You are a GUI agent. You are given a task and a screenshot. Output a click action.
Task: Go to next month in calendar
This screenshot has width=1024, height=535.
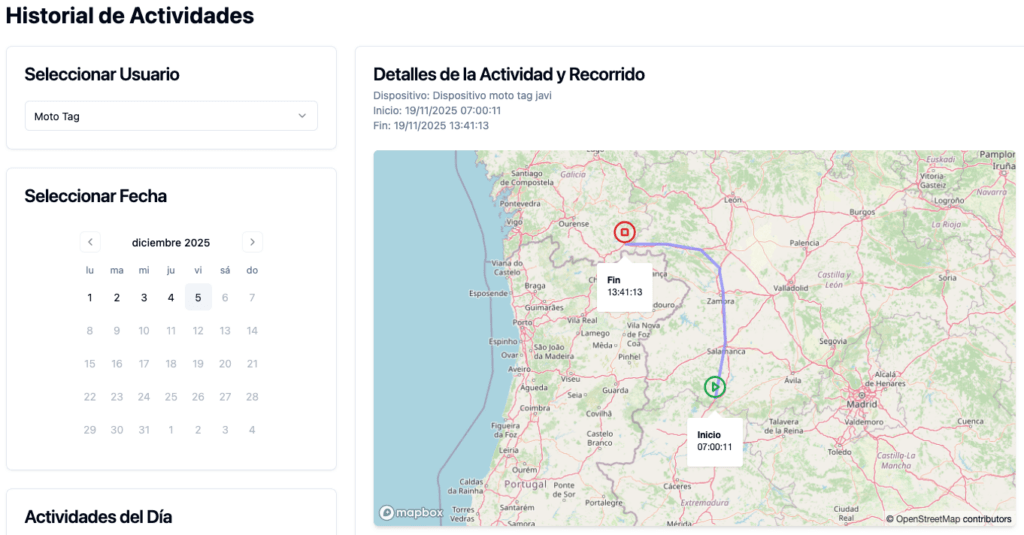pos(252,242)
